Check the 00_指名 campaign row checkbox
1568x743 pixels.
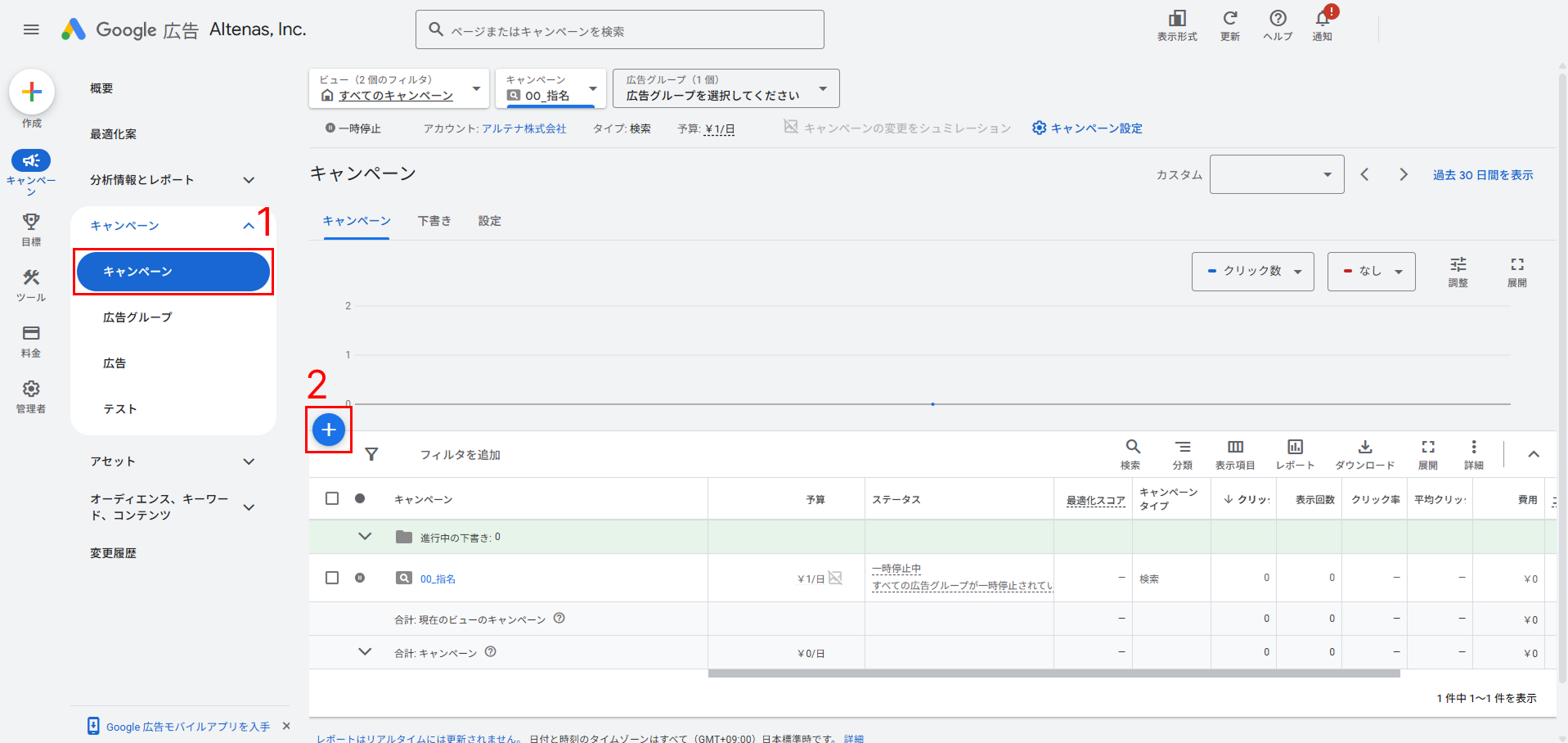click(332, 578)
